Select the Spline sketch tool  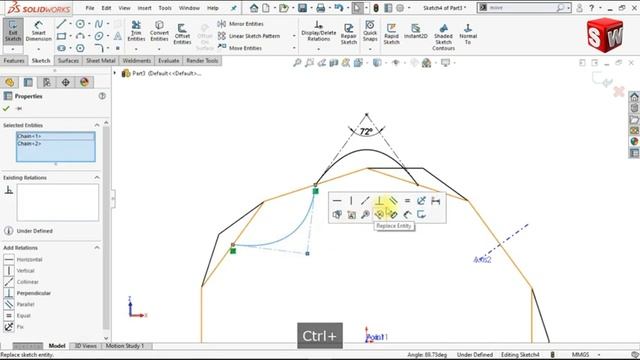coord(99,24)
